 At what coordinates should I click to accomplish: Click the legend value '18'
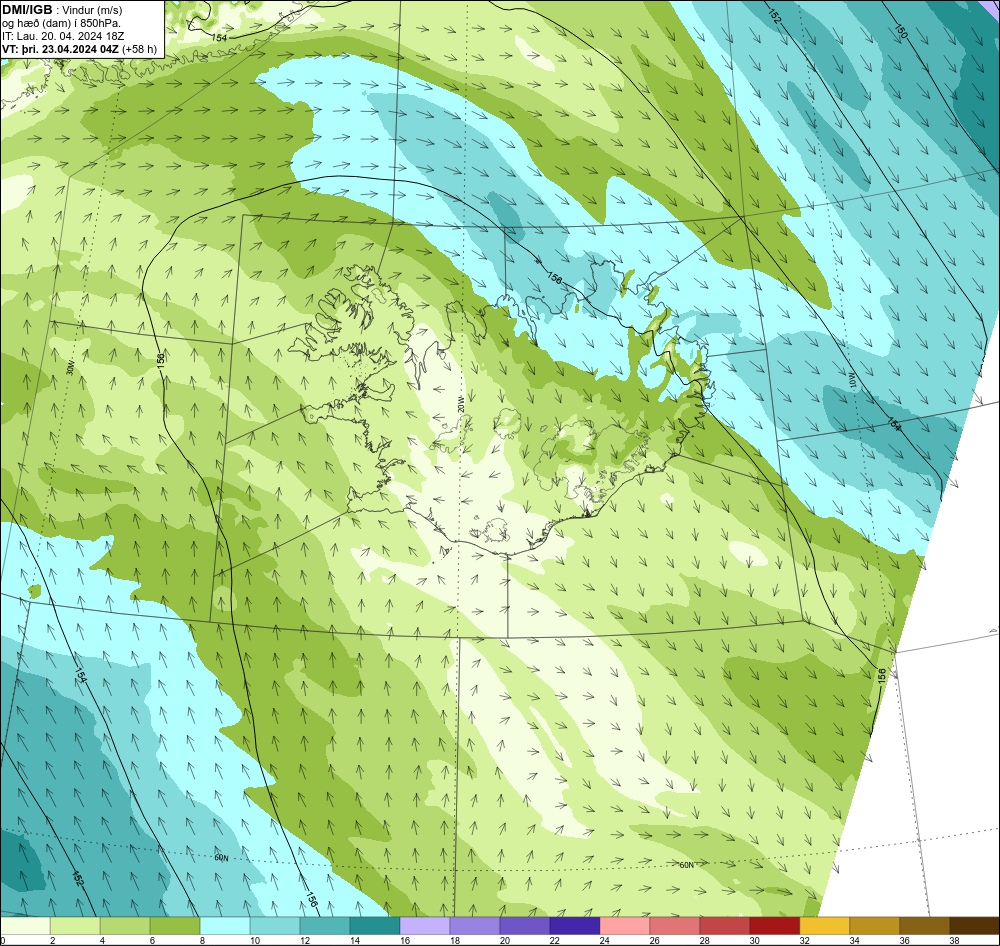click(x=455, y=940)
